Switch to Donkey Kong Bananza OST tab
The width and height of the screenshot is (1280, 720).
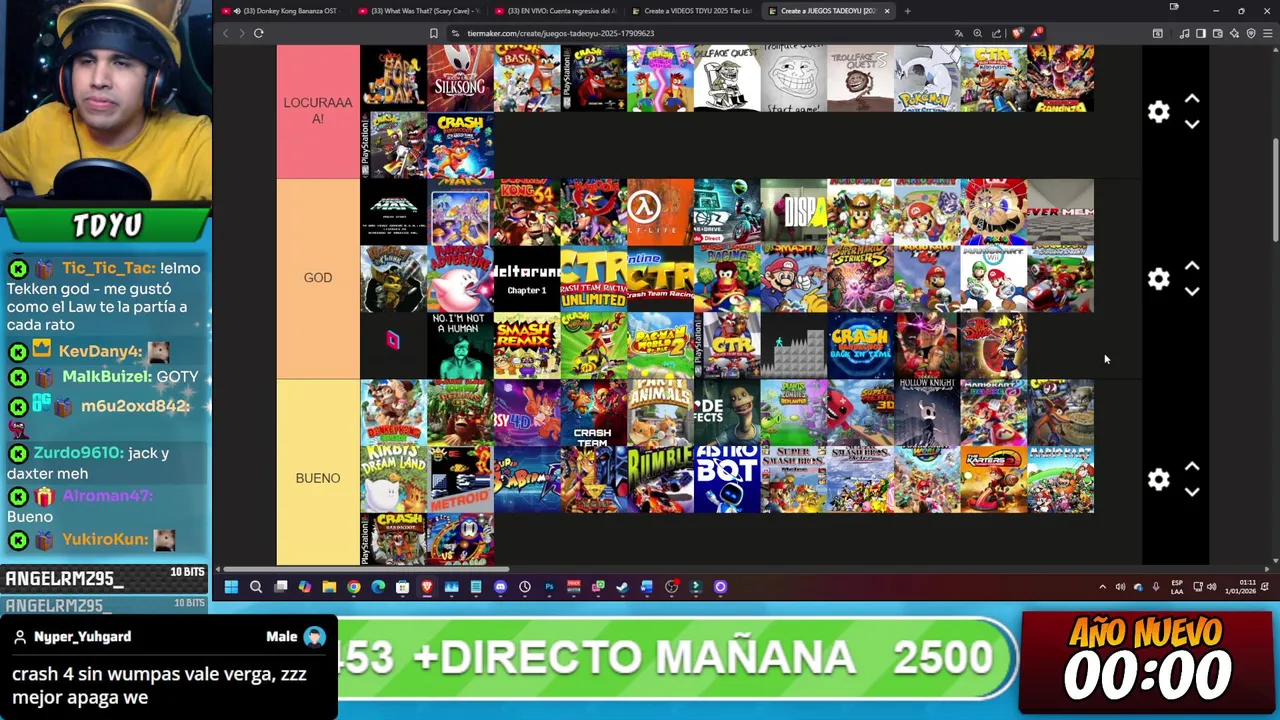tap(282, 11)
